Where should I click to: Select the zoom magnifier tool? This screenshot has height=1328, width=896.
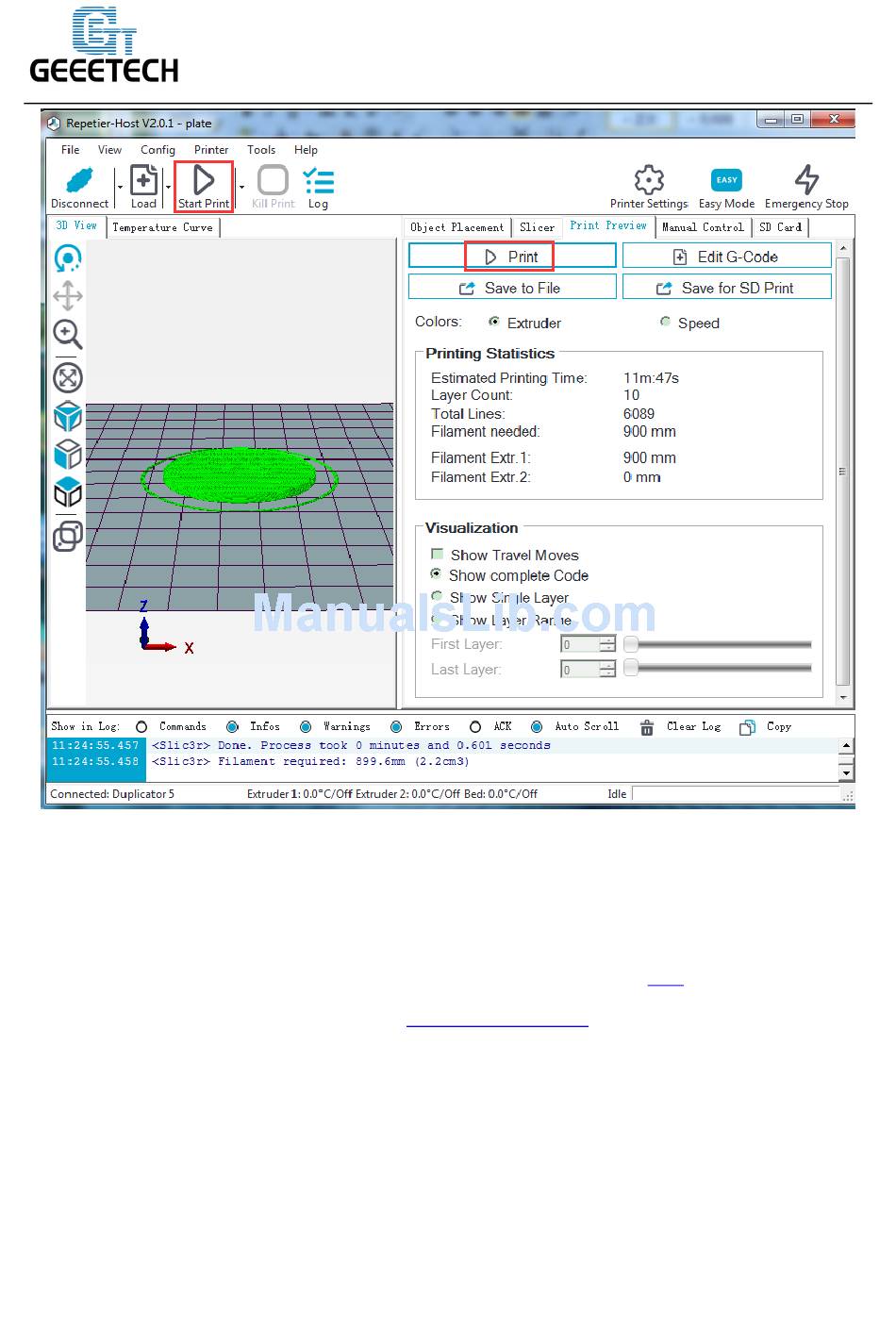click(68, 335)
